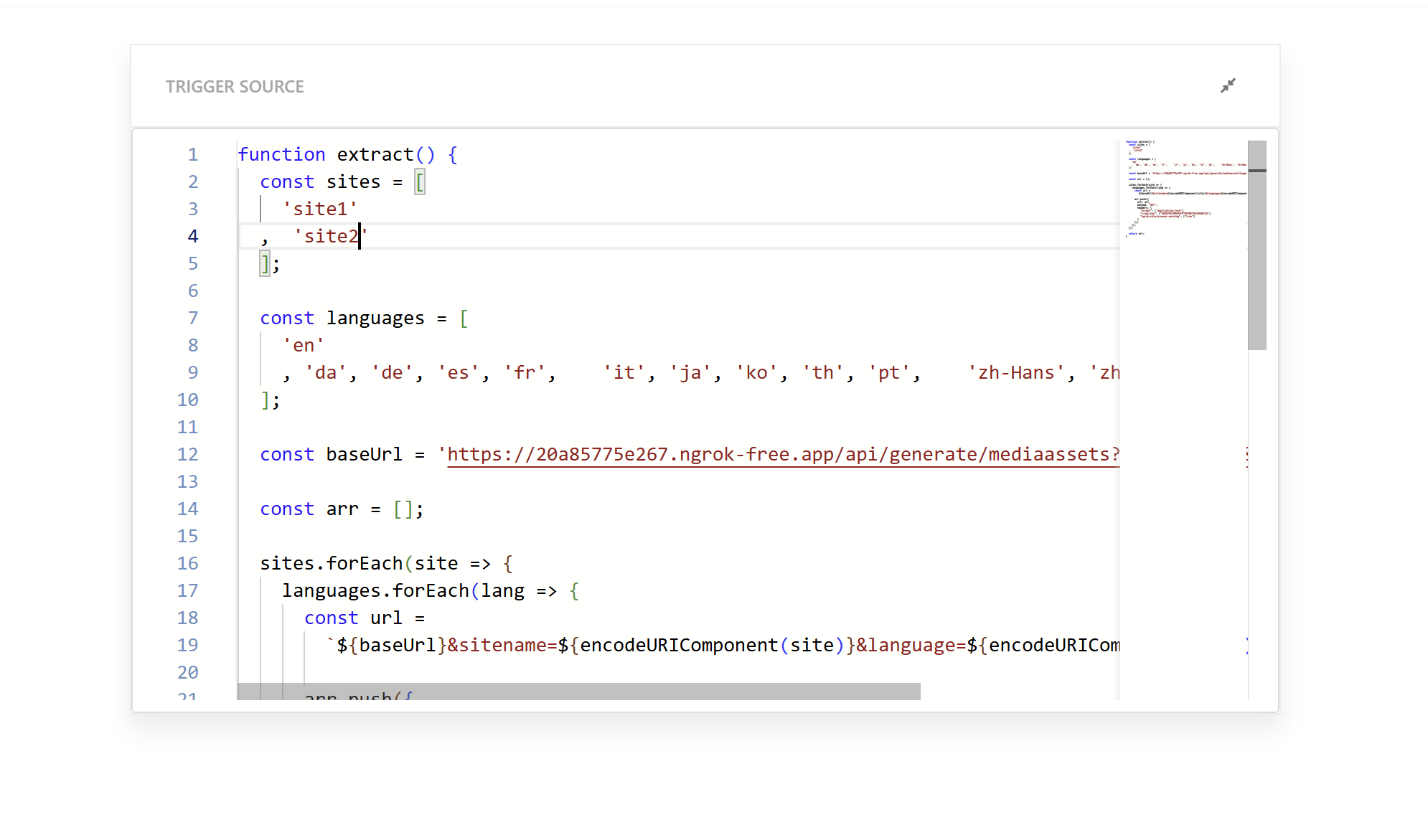The width and height of the screenshot is (1428, 840).
Task: Click line number 7 in gutter
Action: tap(192, 318)
